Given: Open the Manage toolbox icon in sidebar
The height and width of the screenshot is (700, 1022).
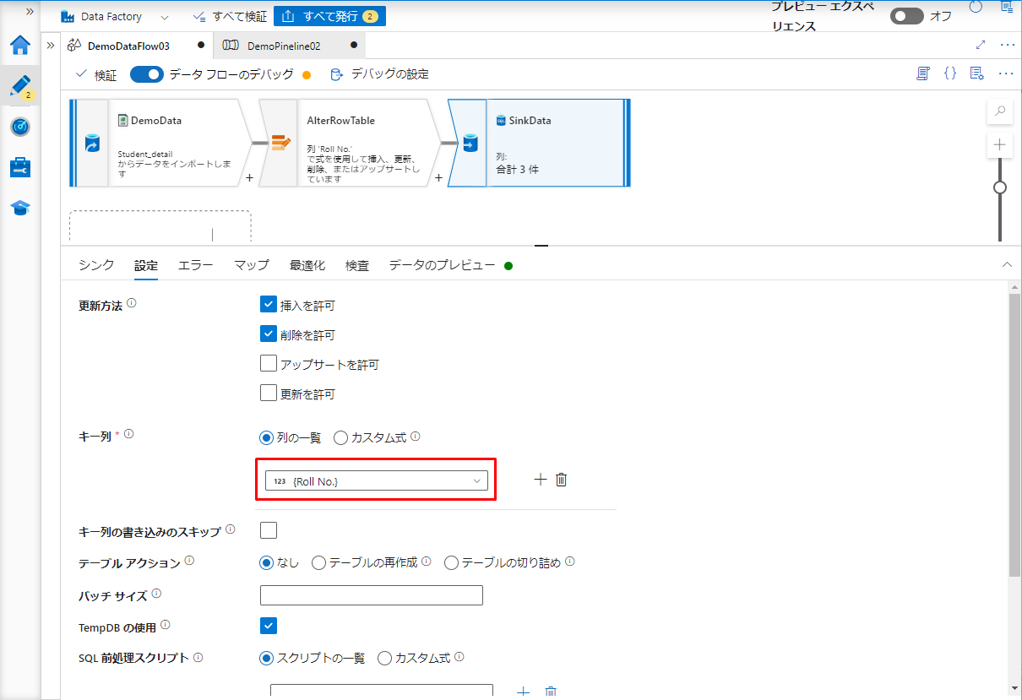Looking at the screenshot, I should coord(20,167).
